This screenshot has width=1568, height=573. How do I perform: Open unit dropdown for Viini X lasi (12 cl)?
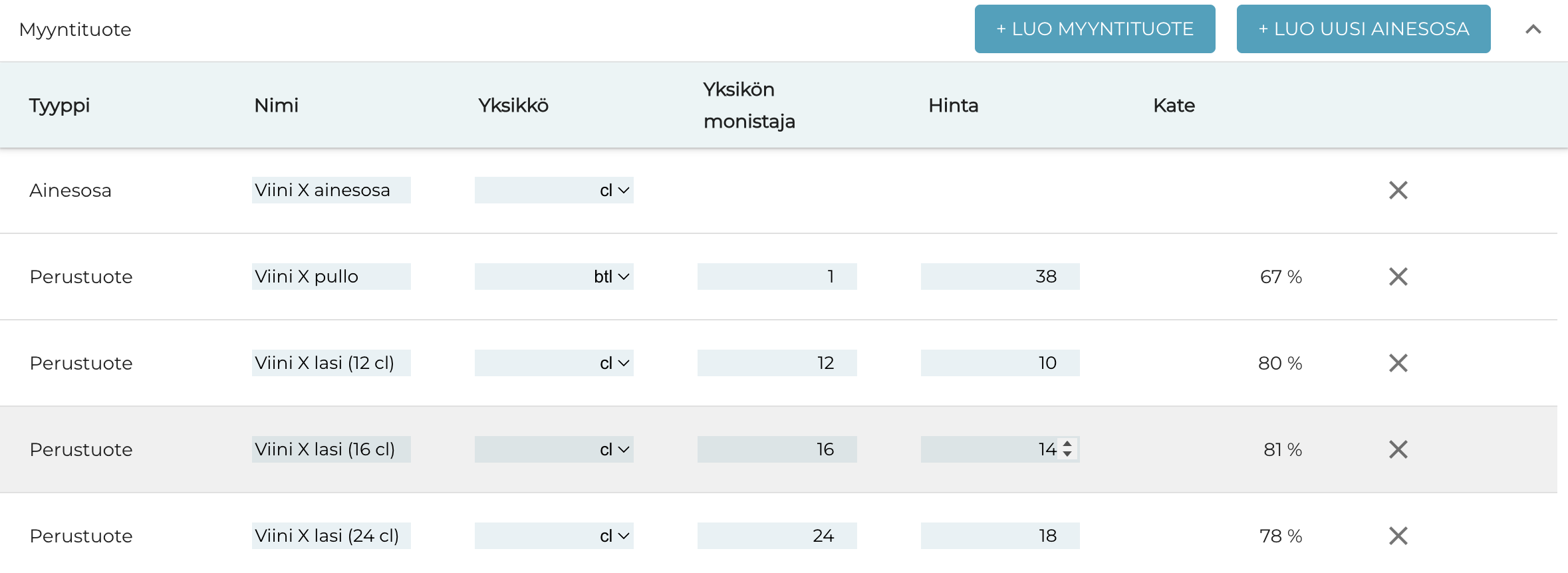[554, 364]
